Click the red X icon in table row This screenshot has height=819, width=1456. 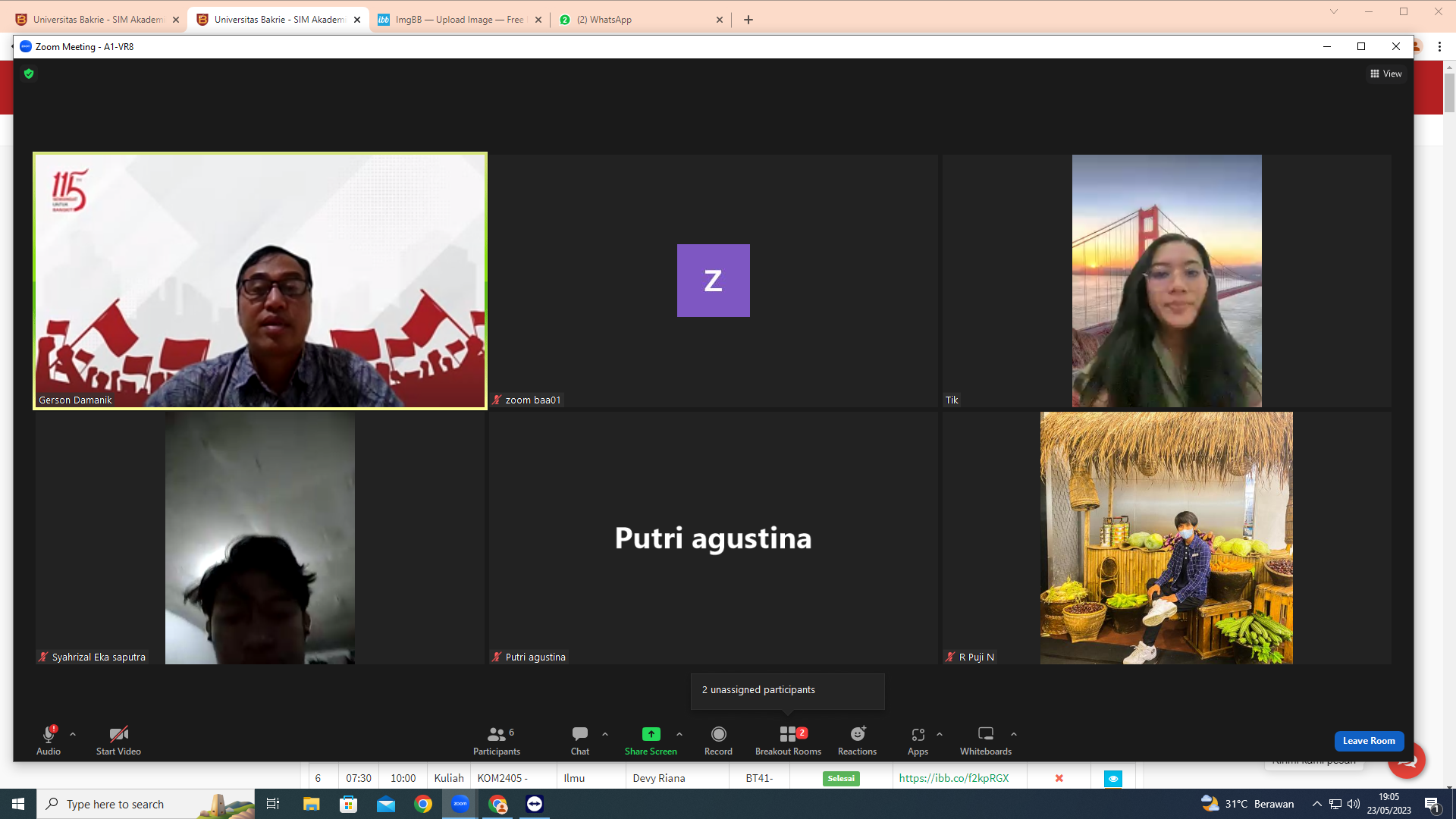1059,778
